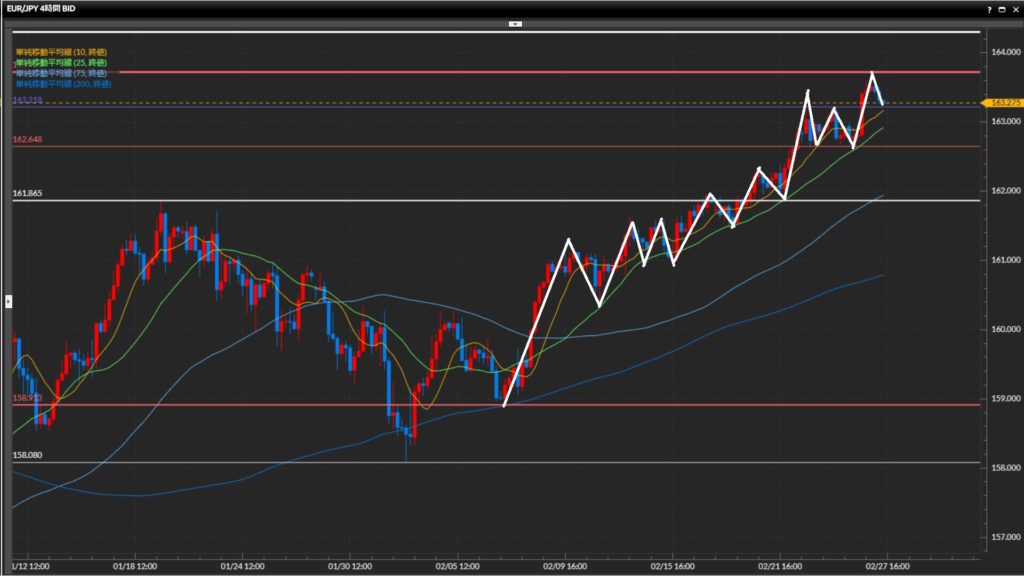
Task: Select the 200-period moving average label
Action: coord(63,84)
